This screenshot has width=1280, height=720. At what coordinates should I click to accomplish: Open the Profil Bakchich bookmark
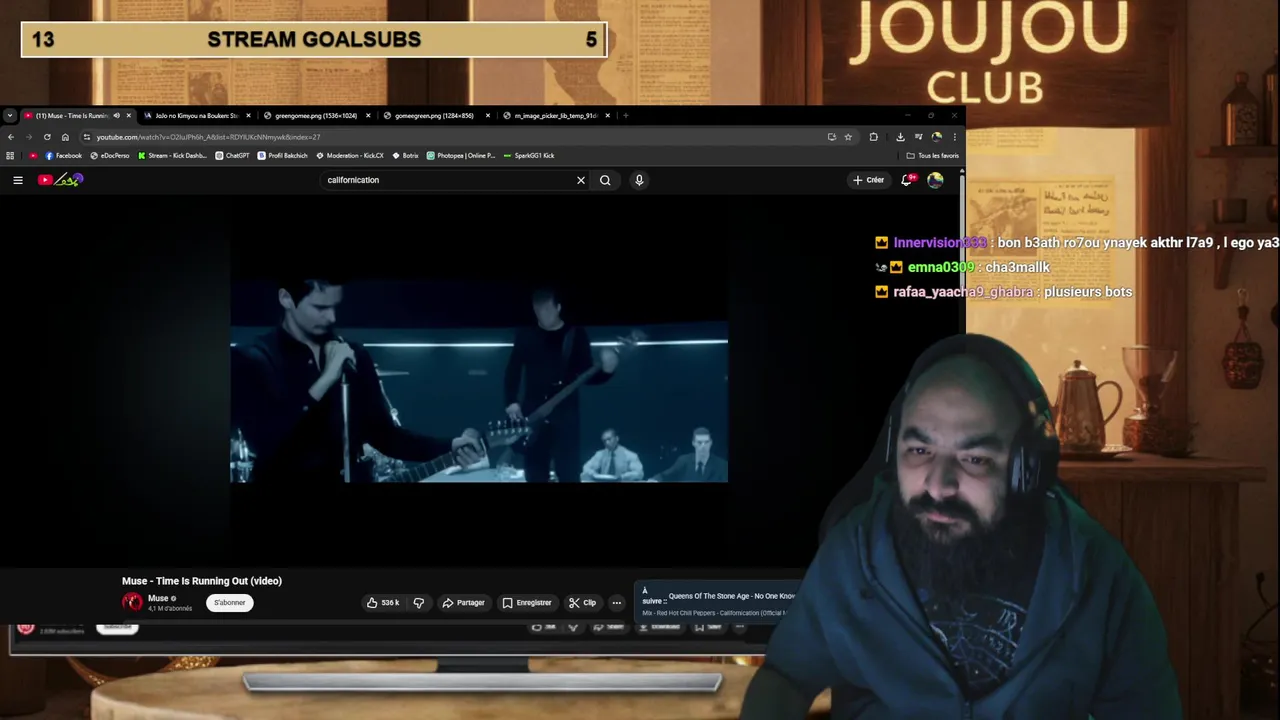coord(283,156)
